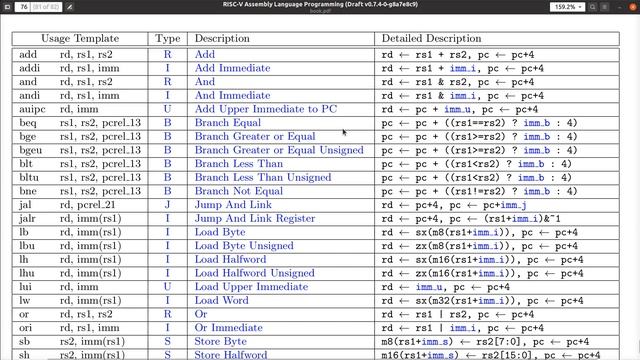The height and width of the screenshot is (360, 640).
Task: Click the 'auipc' instruction name
Action: click(x=32, y=109)
